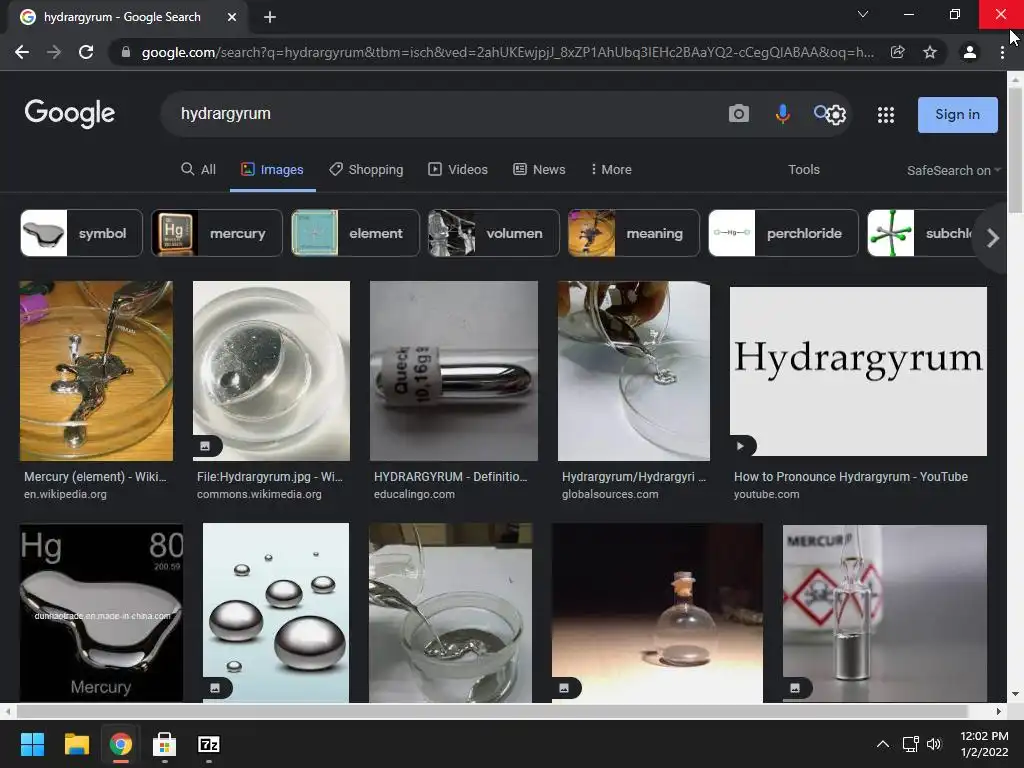This screenshot has height=768, width=1024.
Task: Open Microsoft Store from the taskbar
Action: (x=164, y=744)
